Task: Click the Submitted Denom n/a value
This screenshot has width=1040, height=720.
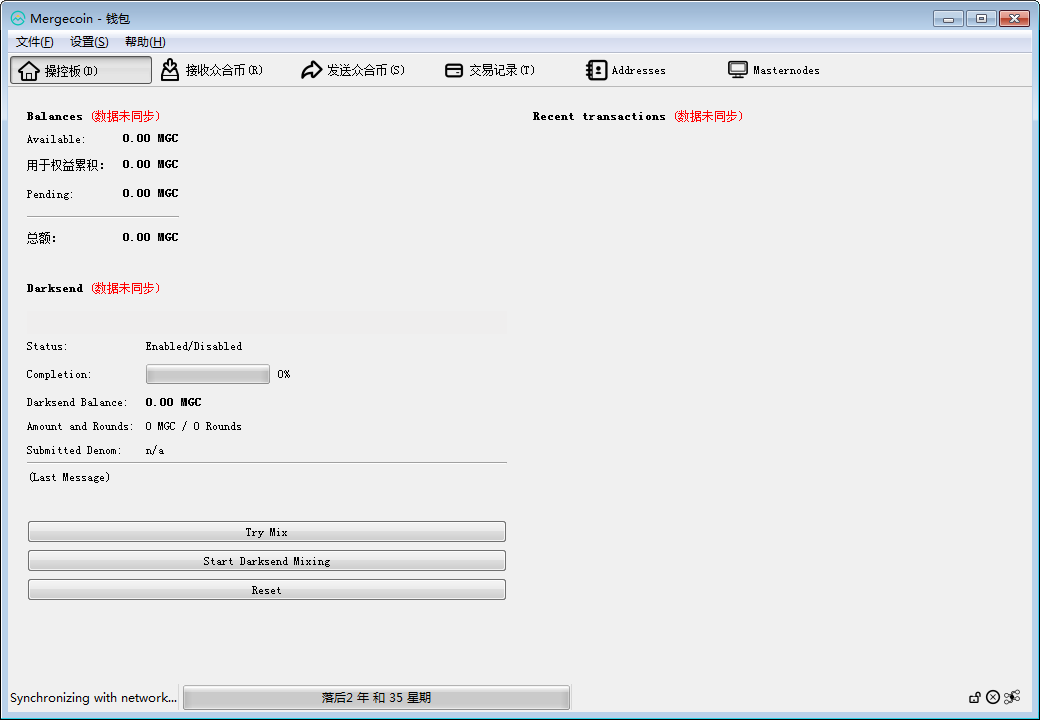Action: click(155, 450)
